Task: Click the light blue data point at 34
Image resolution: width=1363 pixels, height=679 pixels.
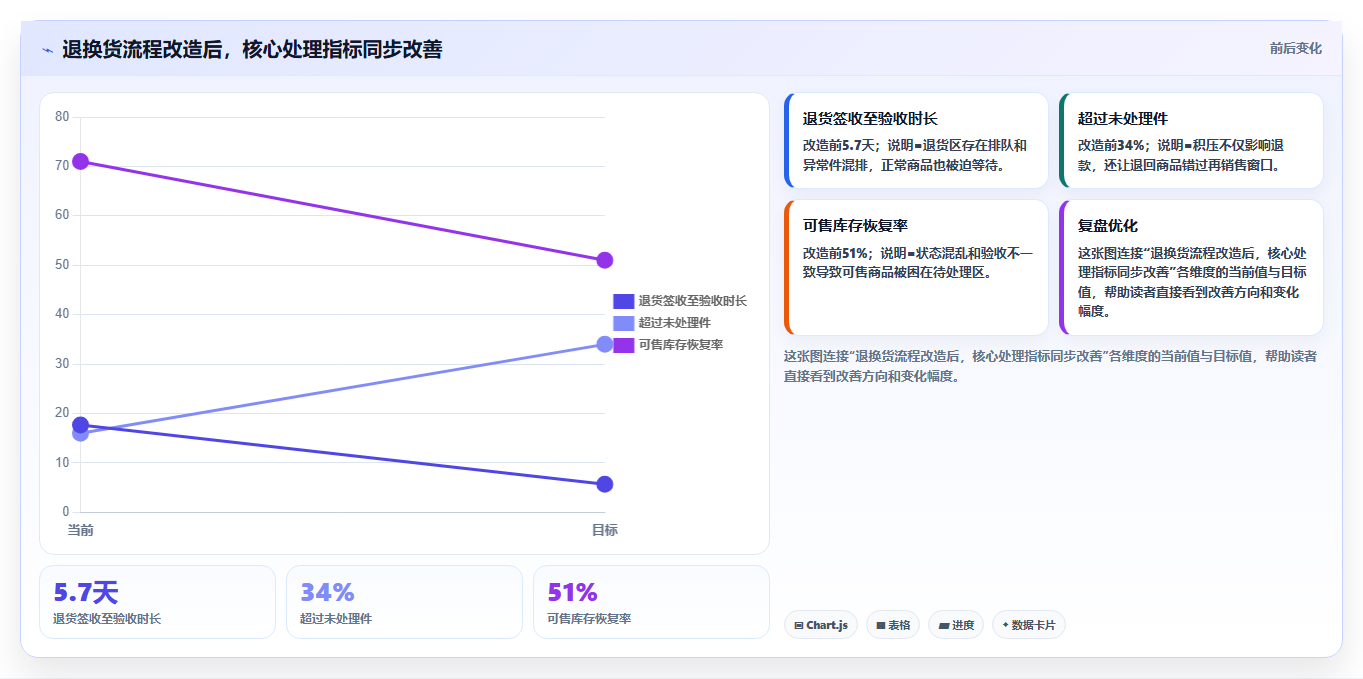Action: pos(604,344)
